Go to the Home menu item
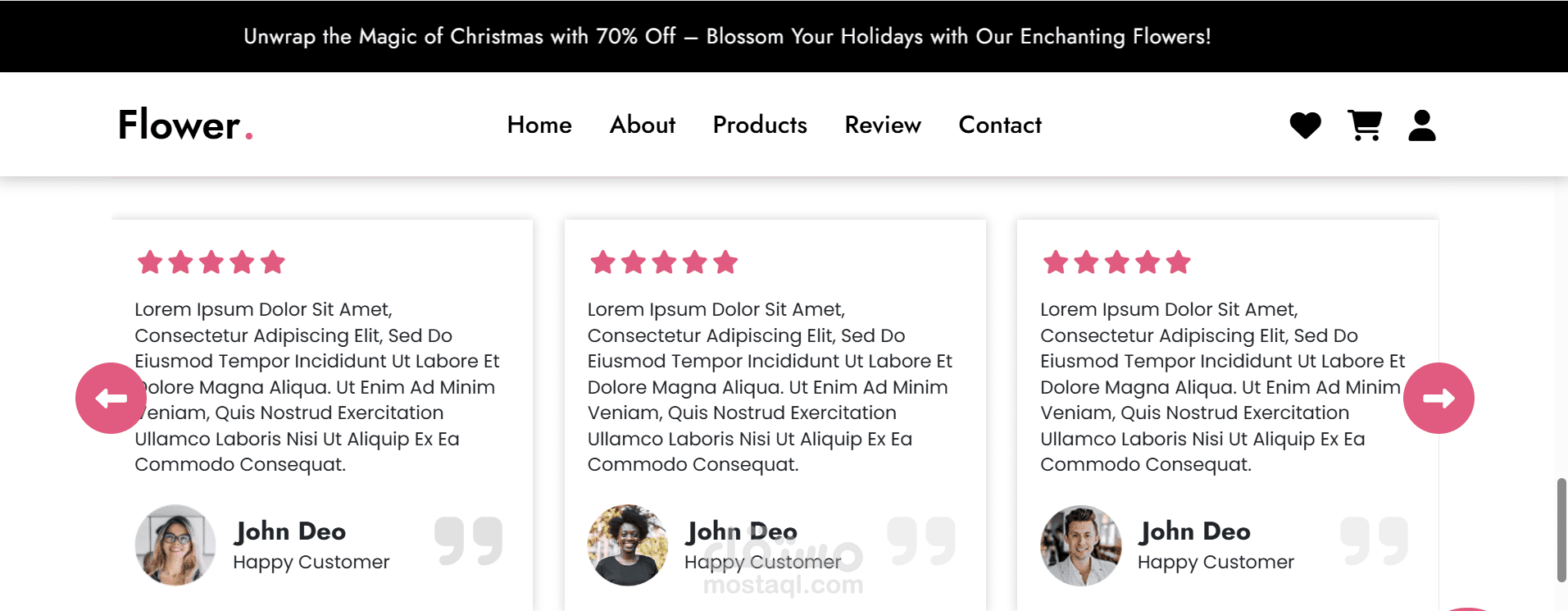 (539, 125)
